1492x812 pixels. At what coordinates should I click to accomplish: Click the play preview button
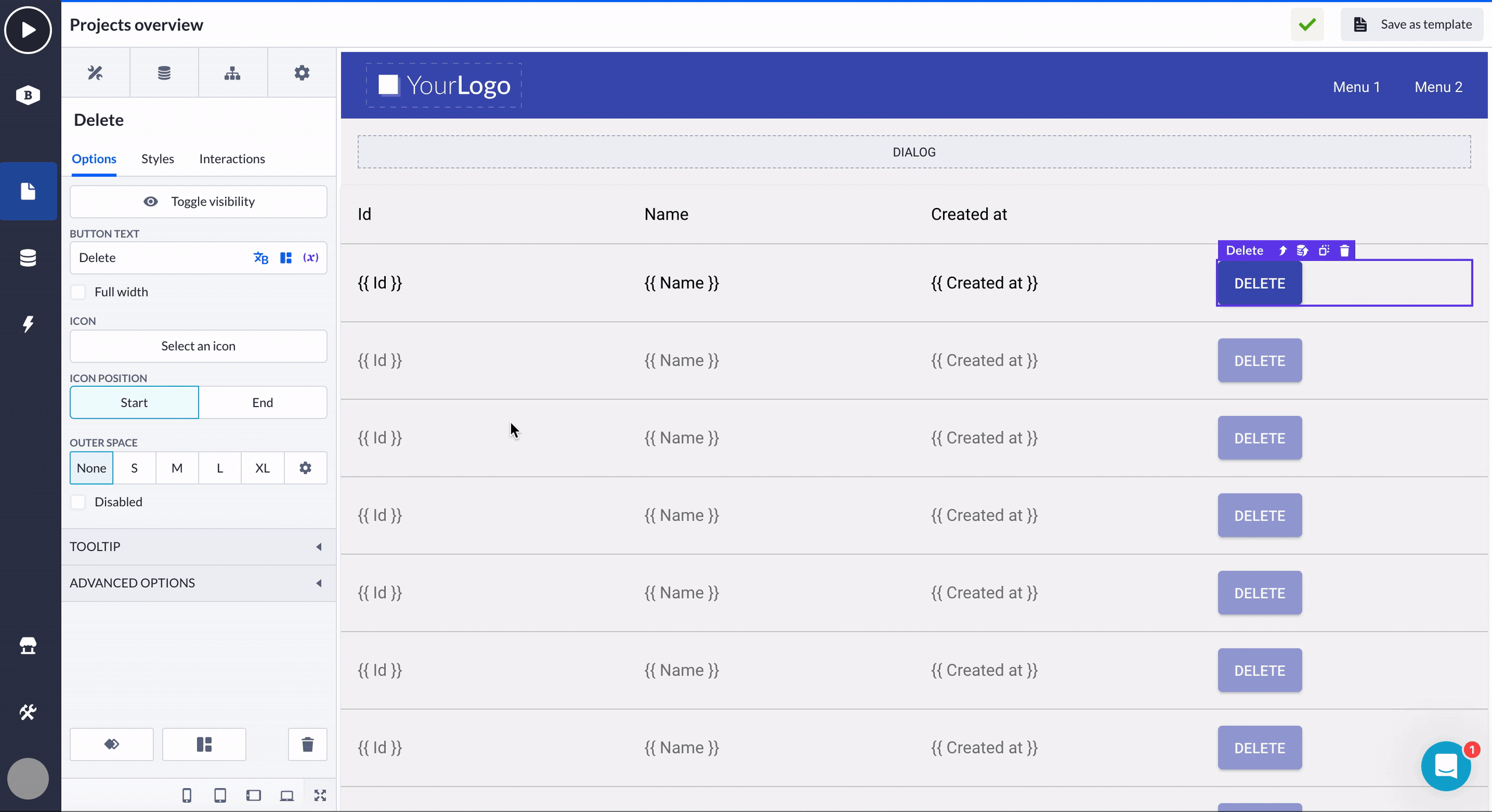click(x=28, y=30)
